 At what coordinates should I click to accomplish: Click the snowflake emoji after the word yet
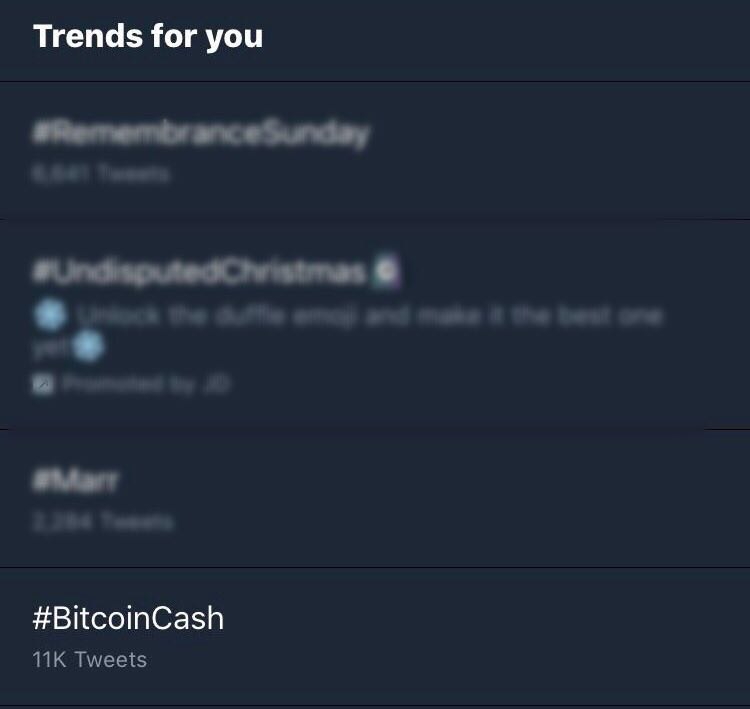[x=88, y=346]
